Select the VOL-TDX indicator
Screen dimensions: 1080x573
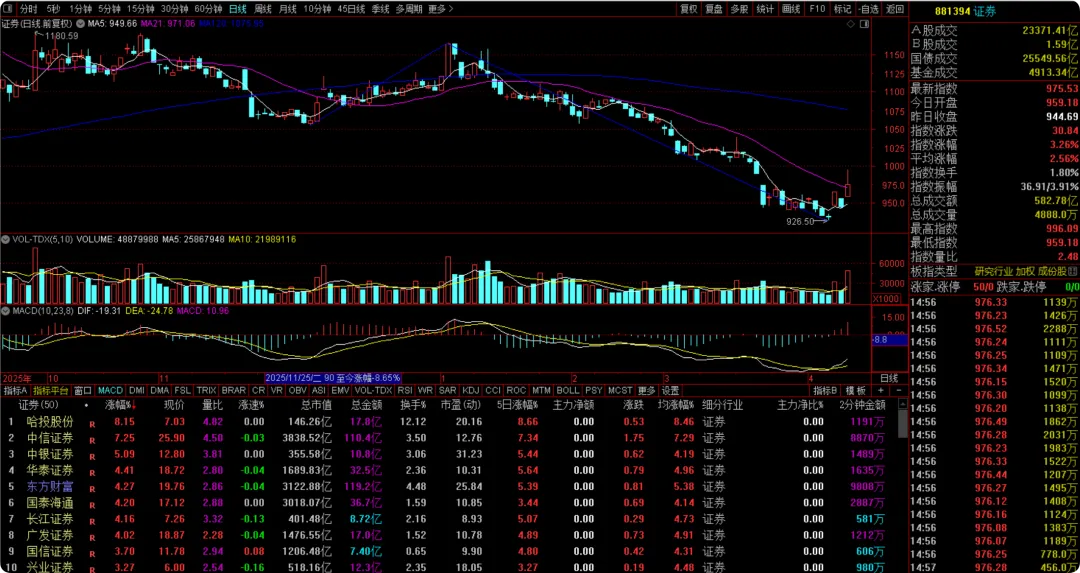pos(374,390)
